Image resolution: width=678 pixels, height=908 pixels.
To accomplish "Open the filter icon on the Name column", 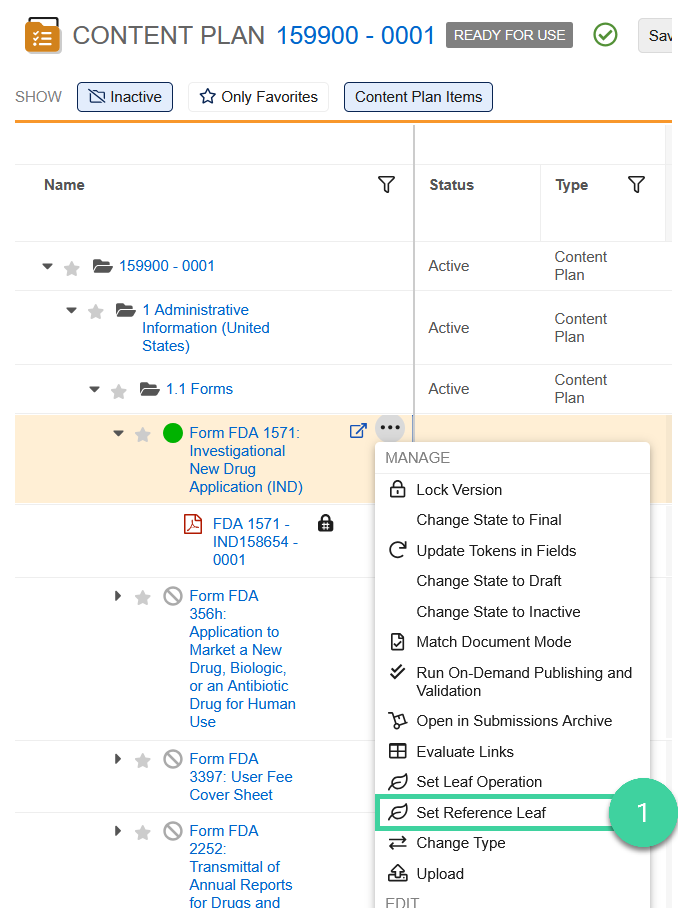I will click(x=387, y=184).
